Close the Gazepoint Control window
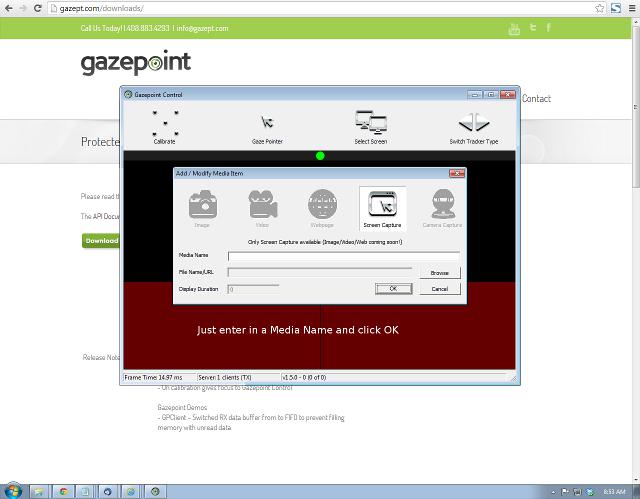640x499 pixels. point(507,95)
